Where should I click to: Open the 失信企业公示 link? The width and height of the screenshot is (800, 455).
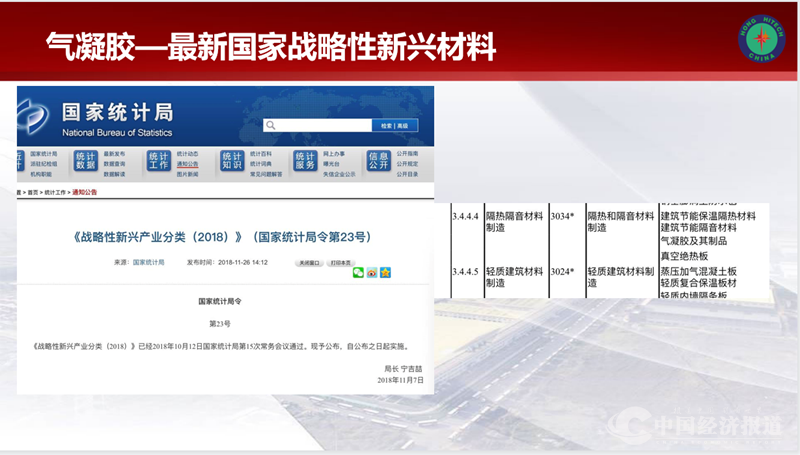click(x=339, y=174)
